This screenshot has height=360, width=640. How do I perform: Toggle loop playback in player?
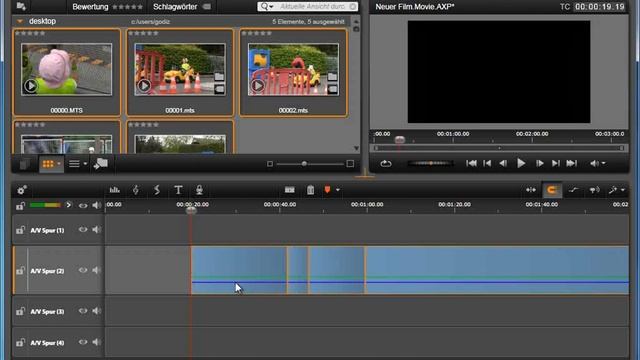(386, 164)
